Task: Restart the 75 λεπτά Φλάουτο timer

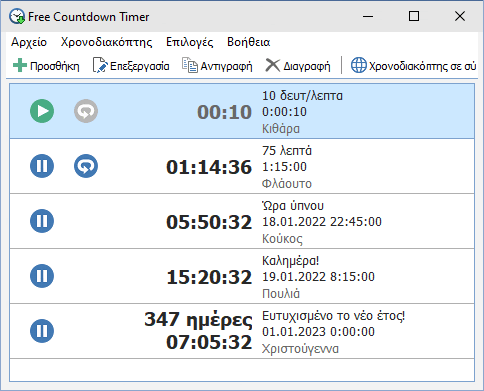Action: (x=86, y=166)
